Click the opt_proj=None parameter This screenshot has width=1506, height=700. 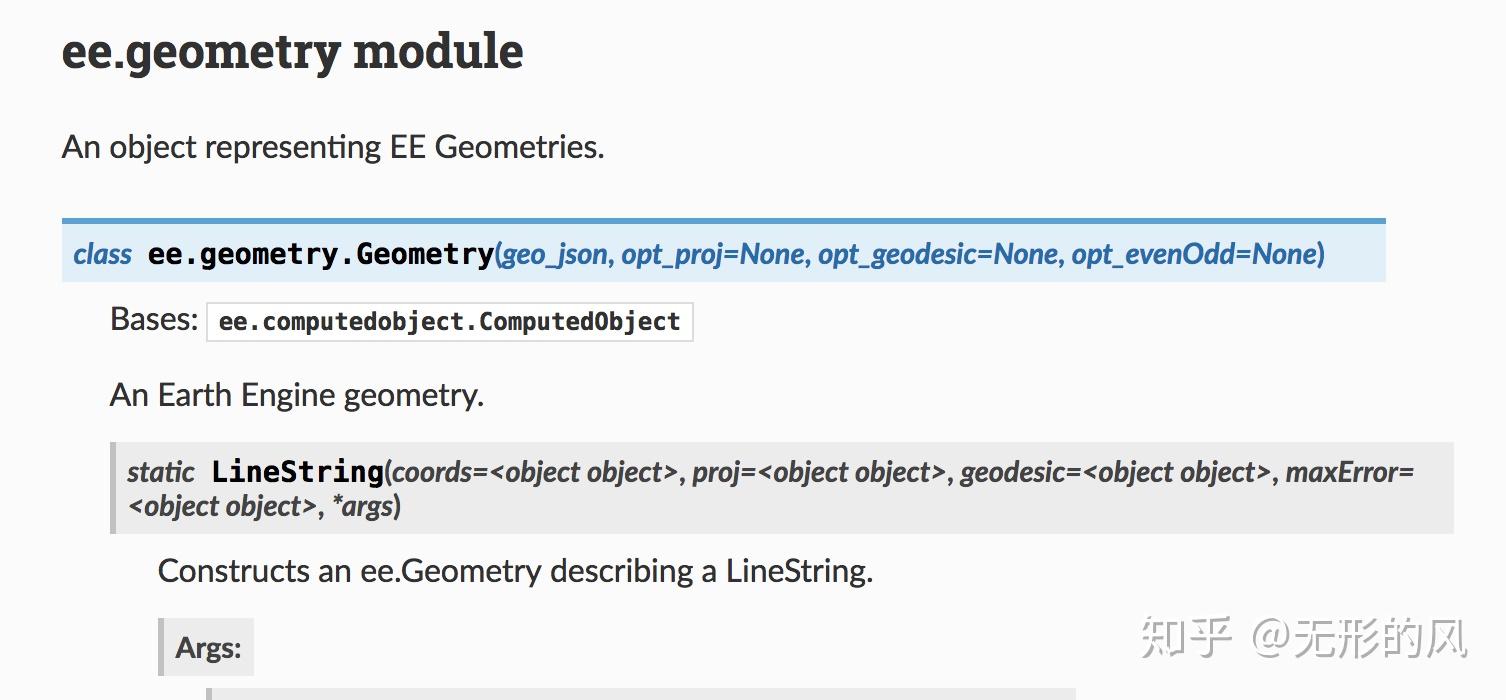713,255
